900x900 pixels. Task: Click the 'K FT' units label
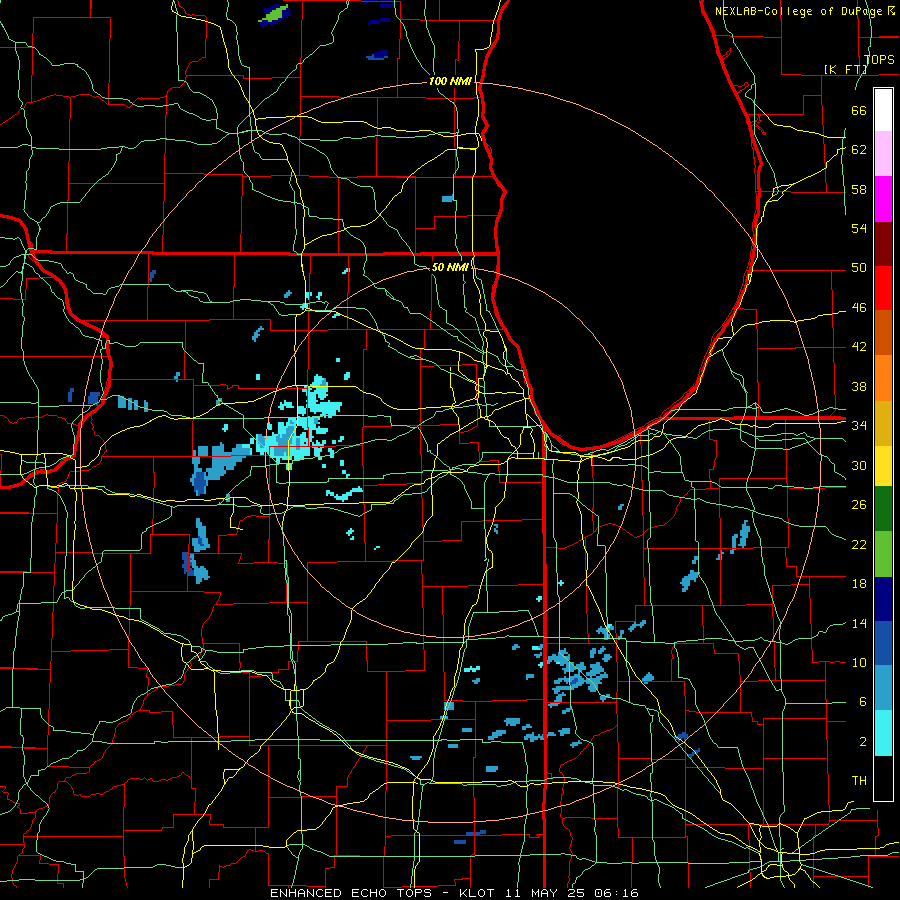[845, 69]
